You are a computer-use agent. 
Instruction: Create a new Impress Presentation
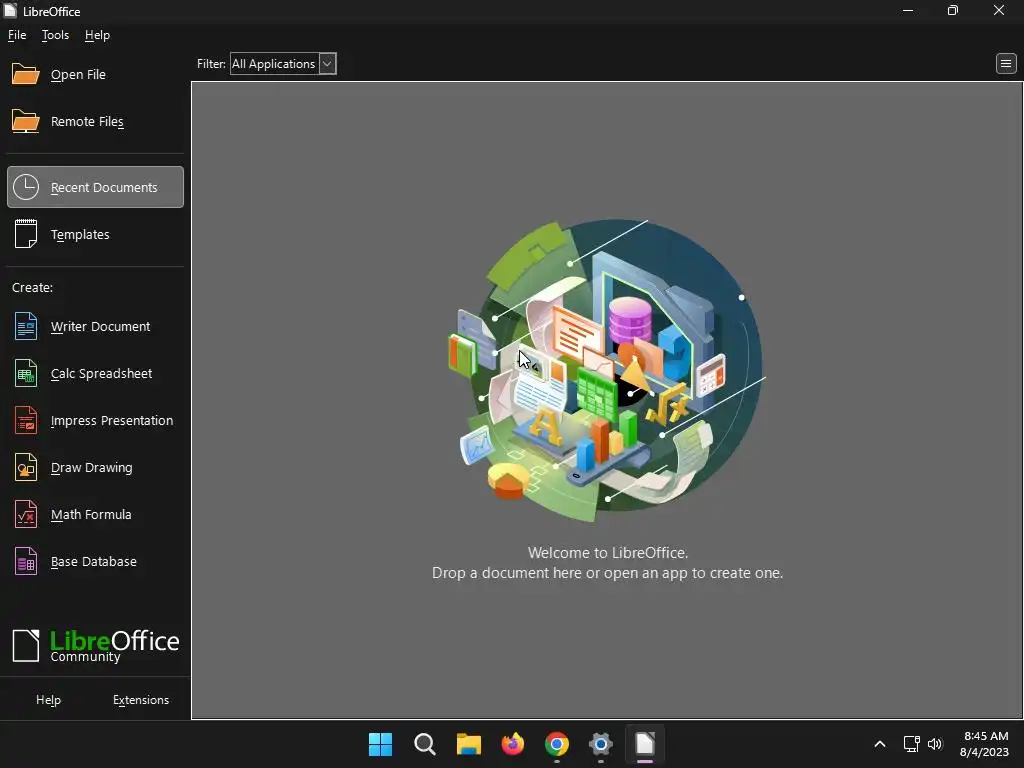tap(95, 421)
